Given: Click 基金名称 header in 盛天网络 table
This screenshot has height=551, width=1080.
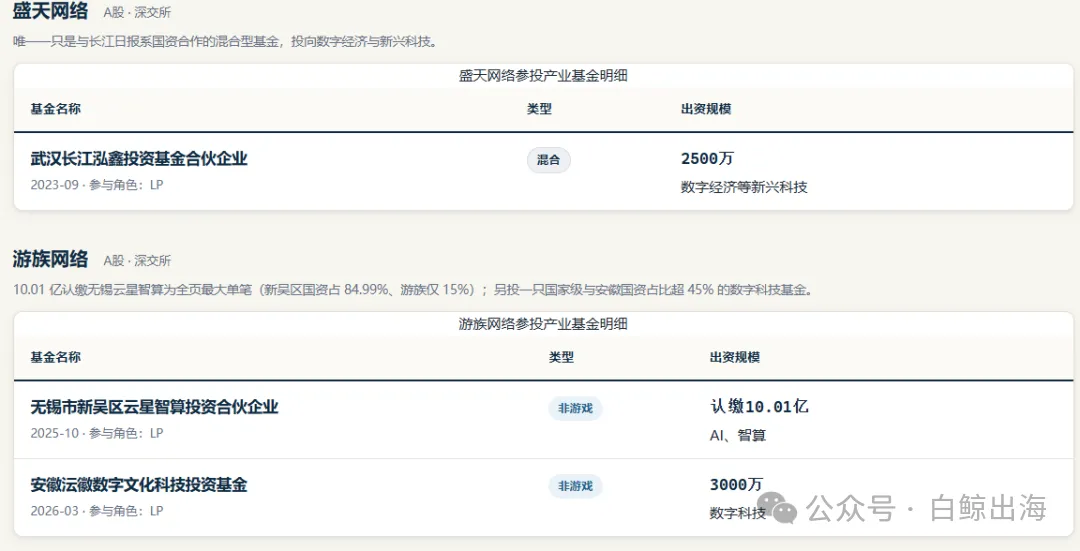Looking at the screenshot, I should (56, 109).
